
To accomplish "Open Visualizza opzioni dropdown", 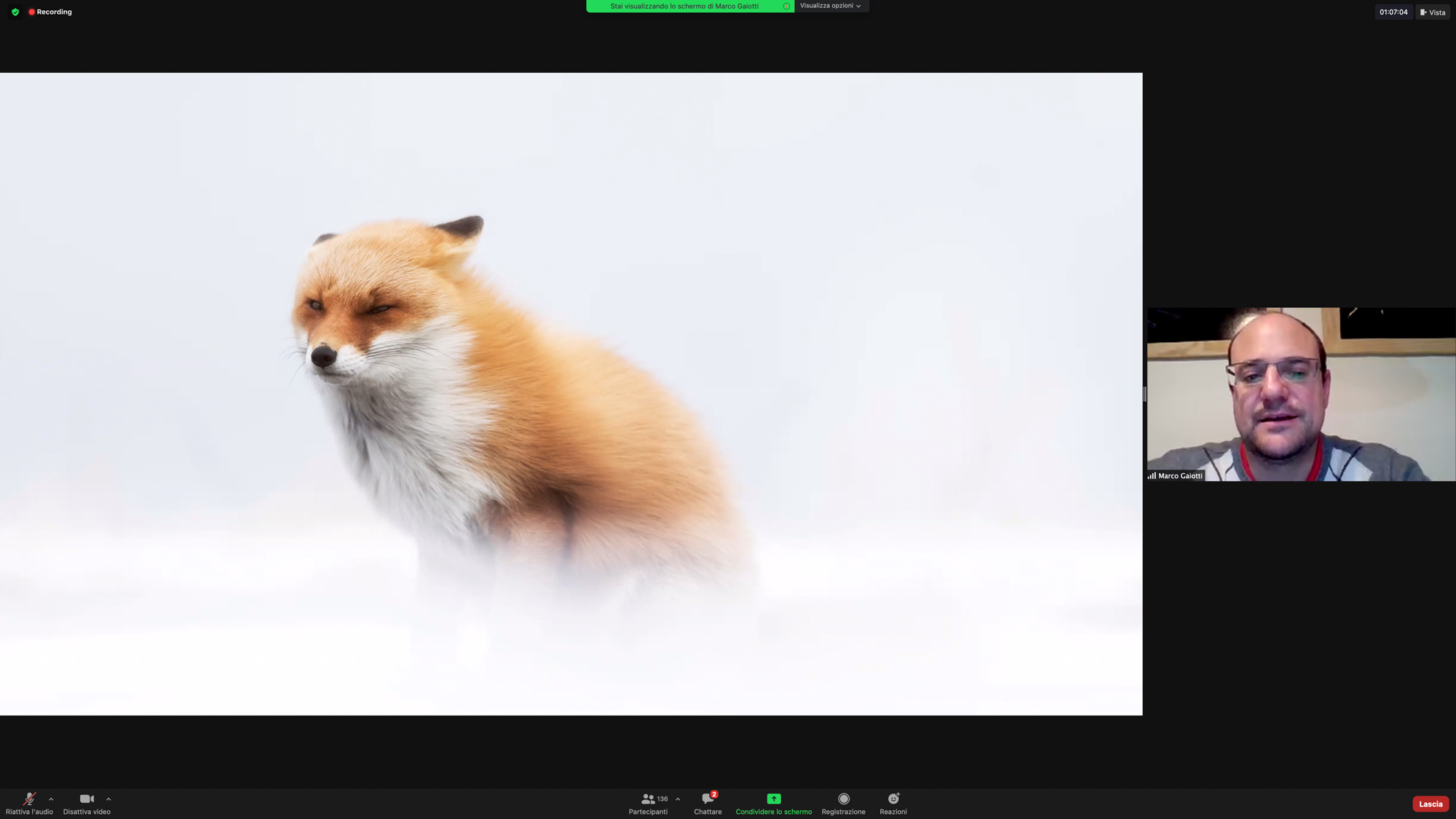I will click(831, 6).
